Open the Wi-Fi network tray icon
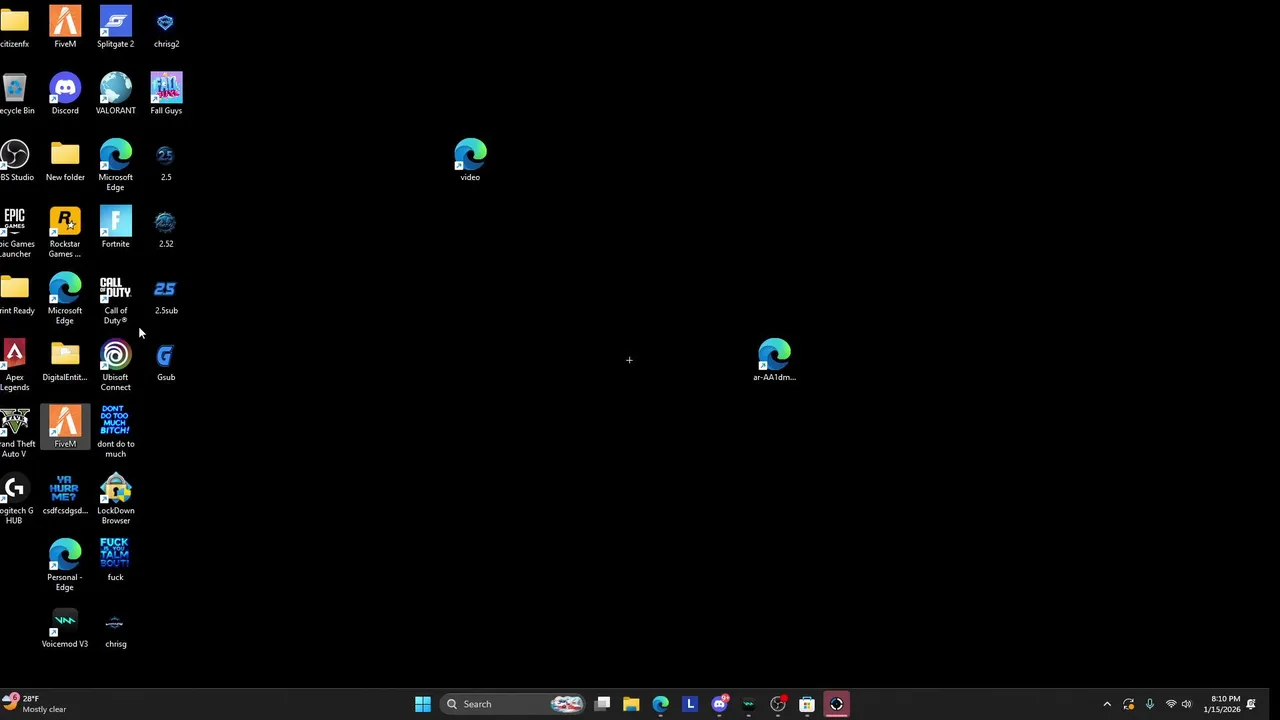The width and height of the screenshot is (1280, 720). pos(1171,704)
